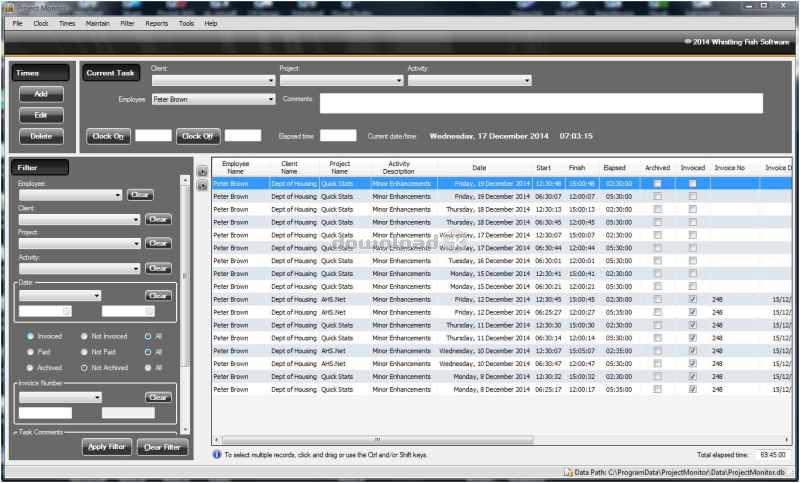Click the Edit button under Times

tap(41, 115)
